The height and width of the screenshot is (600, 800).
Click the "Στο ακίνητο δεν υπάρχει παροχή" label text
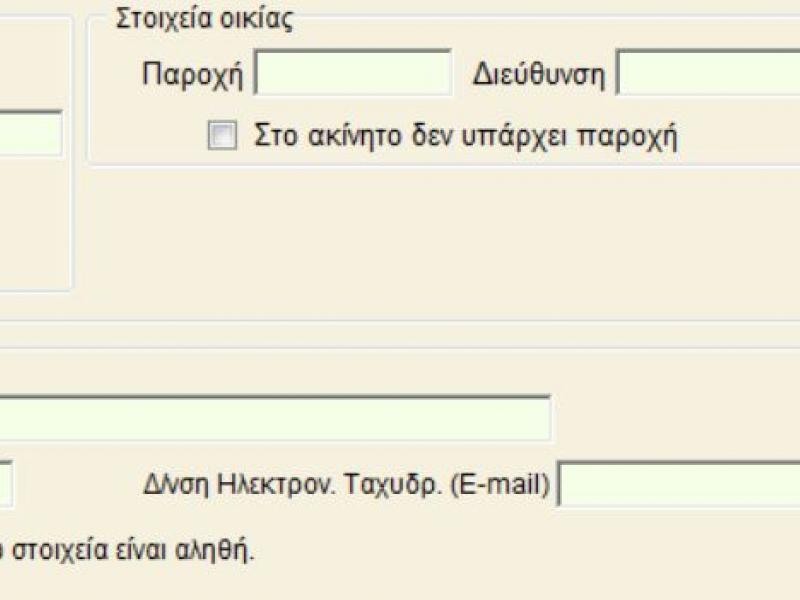[465, 136]
